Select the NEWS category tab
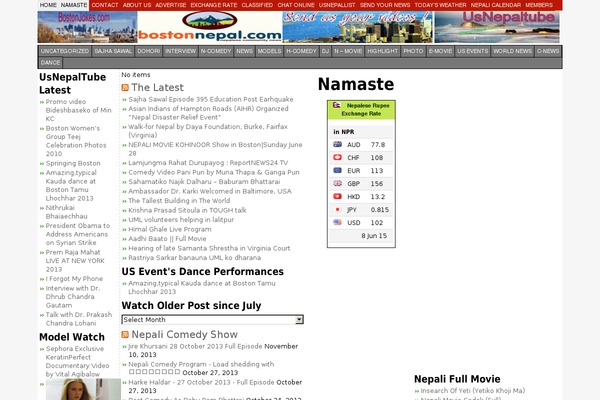Viewport: 600px width, 400px height. coord(244,51)
